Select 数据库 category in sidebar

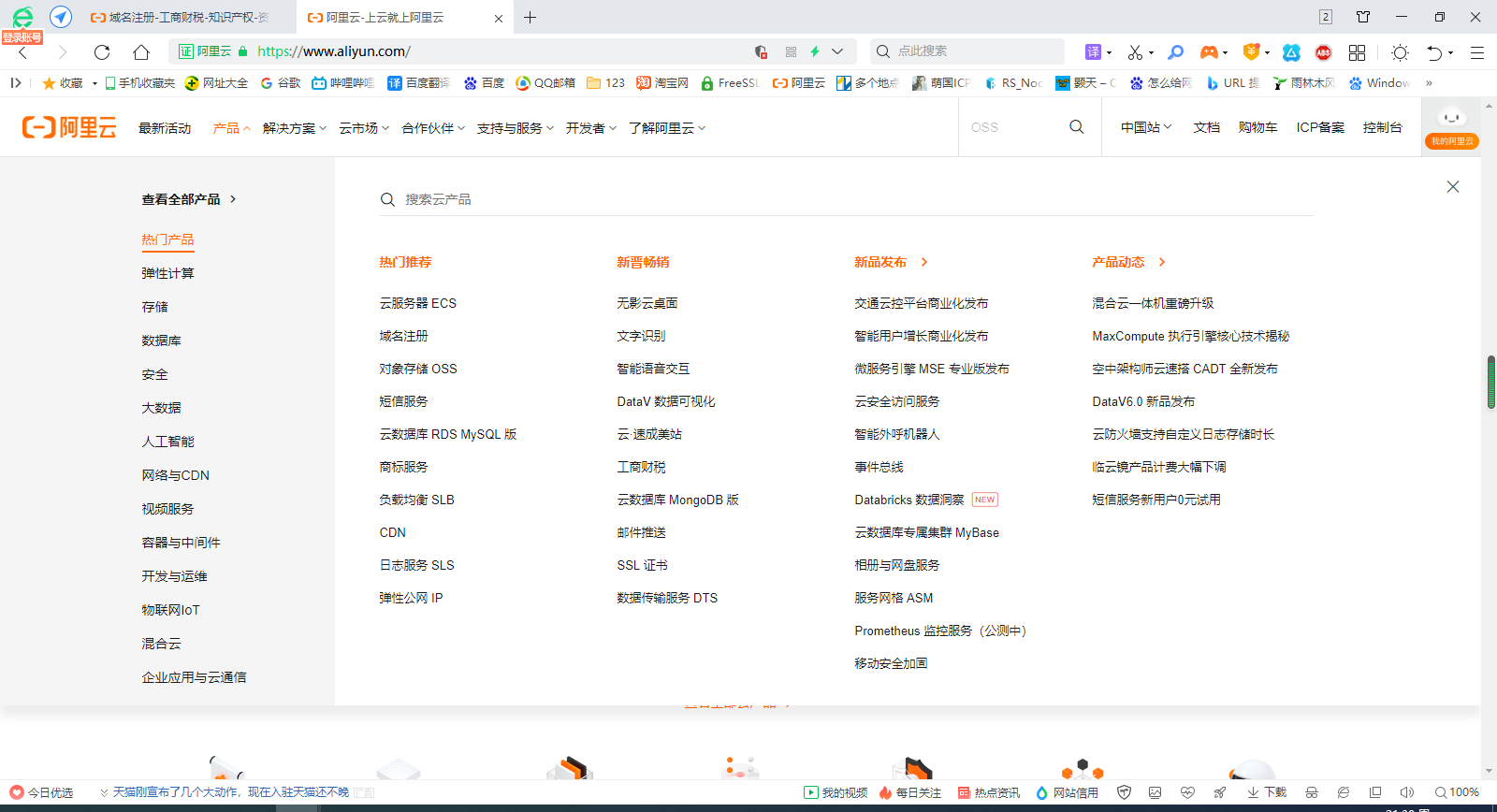point(161,341)
